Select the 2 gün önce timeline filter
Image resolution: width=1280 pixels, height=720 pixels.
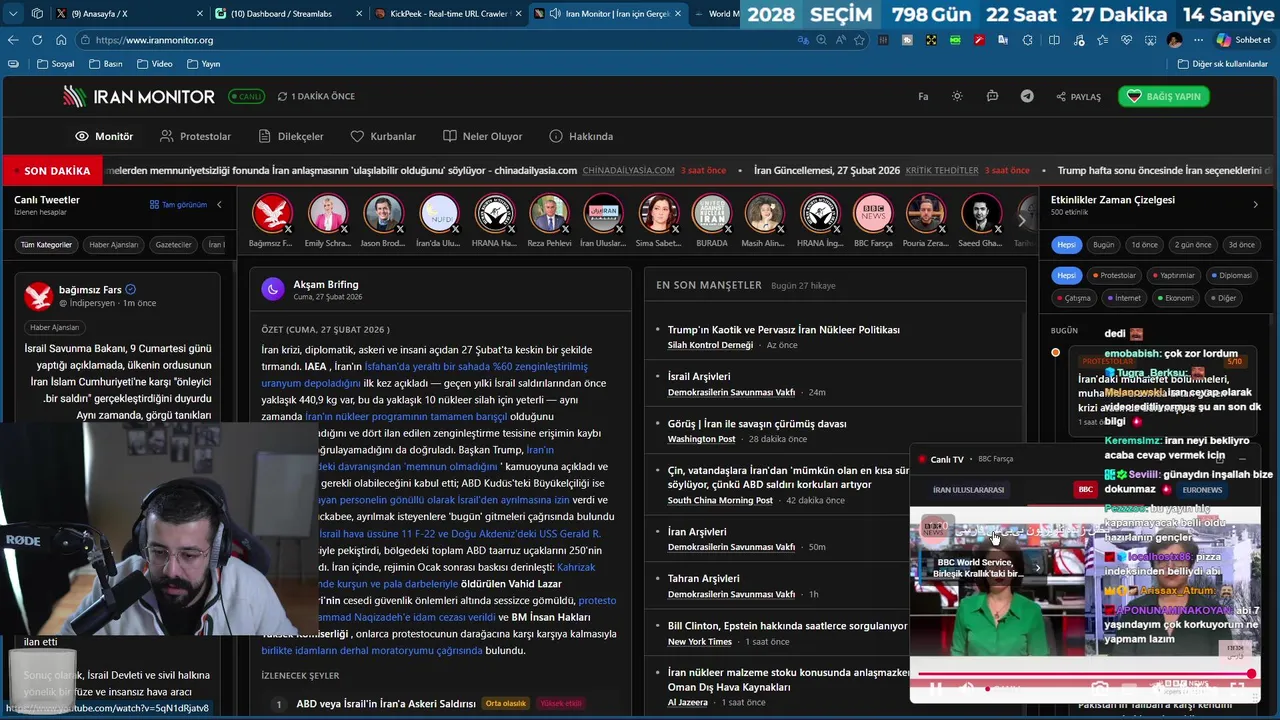tap(1192, 245)
